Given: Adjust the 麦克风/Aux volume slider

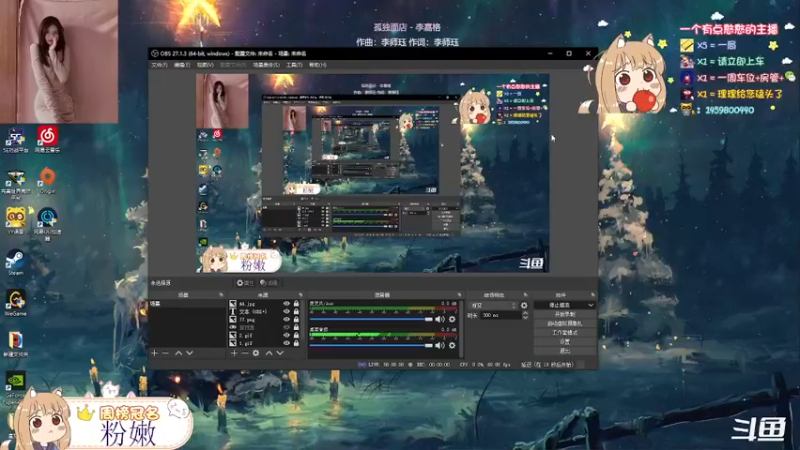Looking at the screenshot, I should 371,319.
